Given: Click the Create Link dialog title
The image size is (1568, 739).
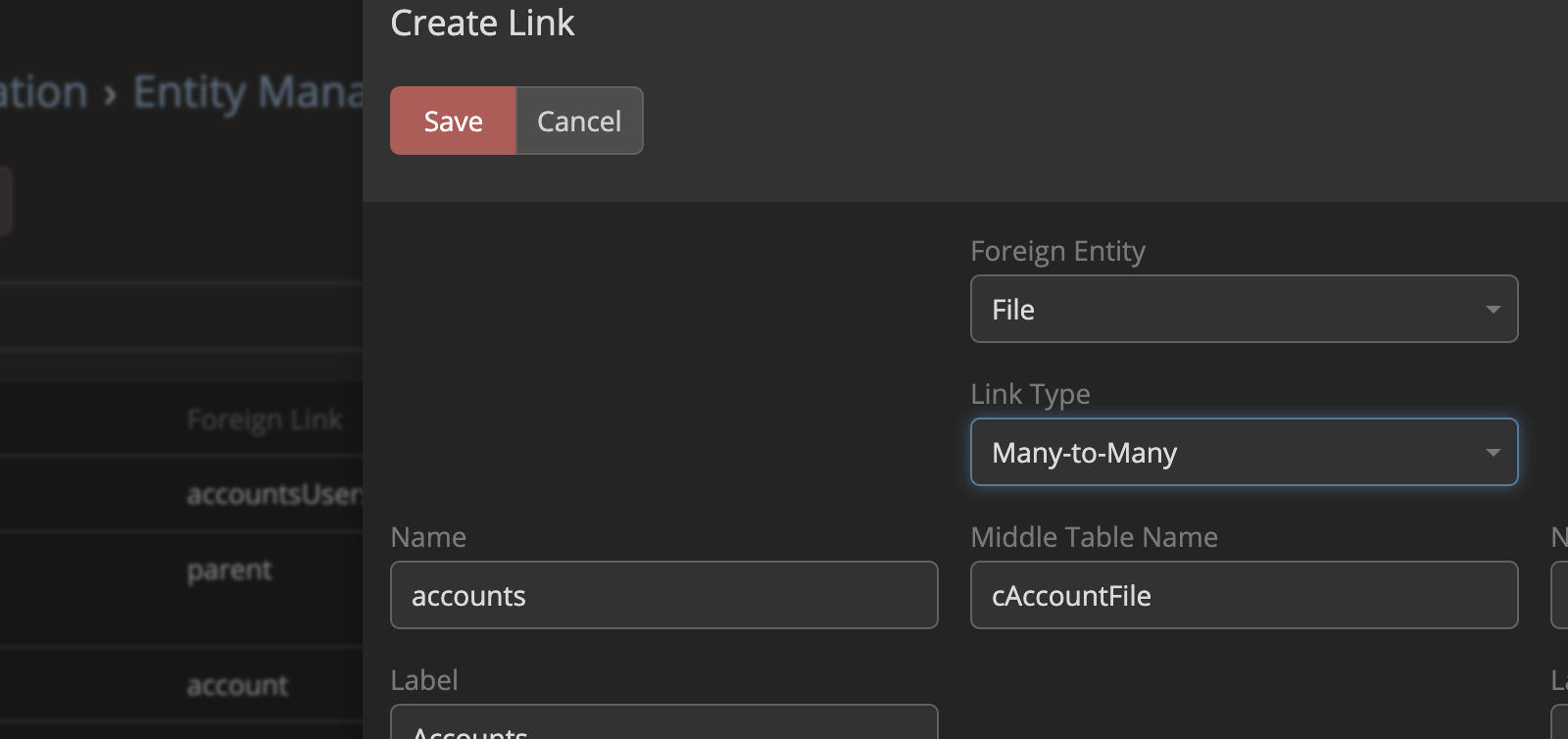Looking at the screenshot, I should pyautogui.click(x=482, y=24).
